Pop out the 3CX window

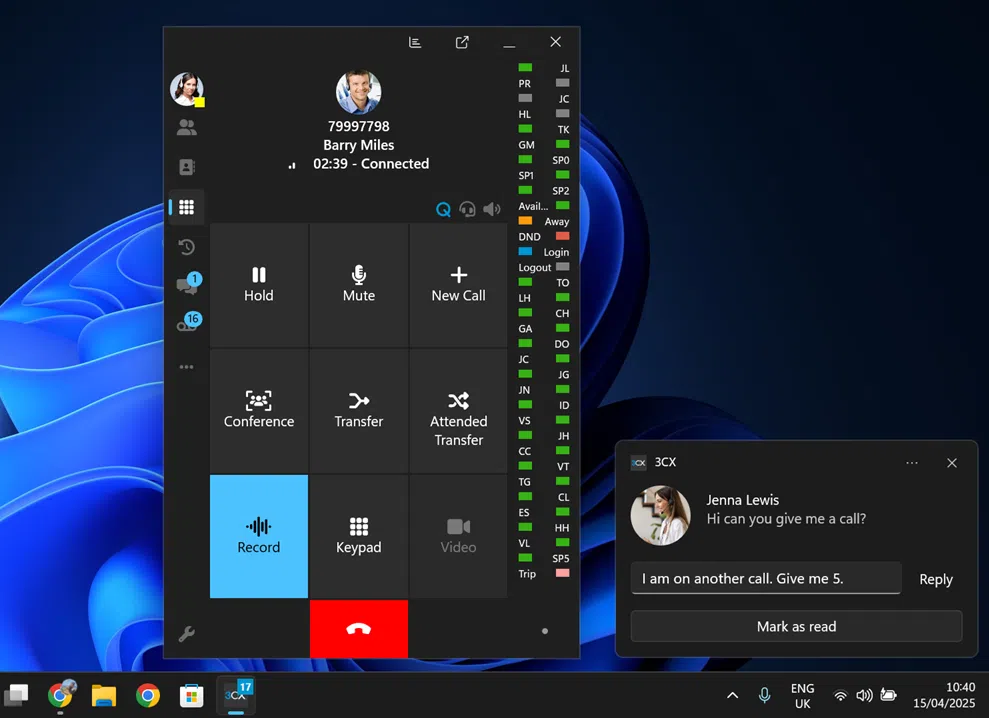pyautogui.click(x=462, y=42)
